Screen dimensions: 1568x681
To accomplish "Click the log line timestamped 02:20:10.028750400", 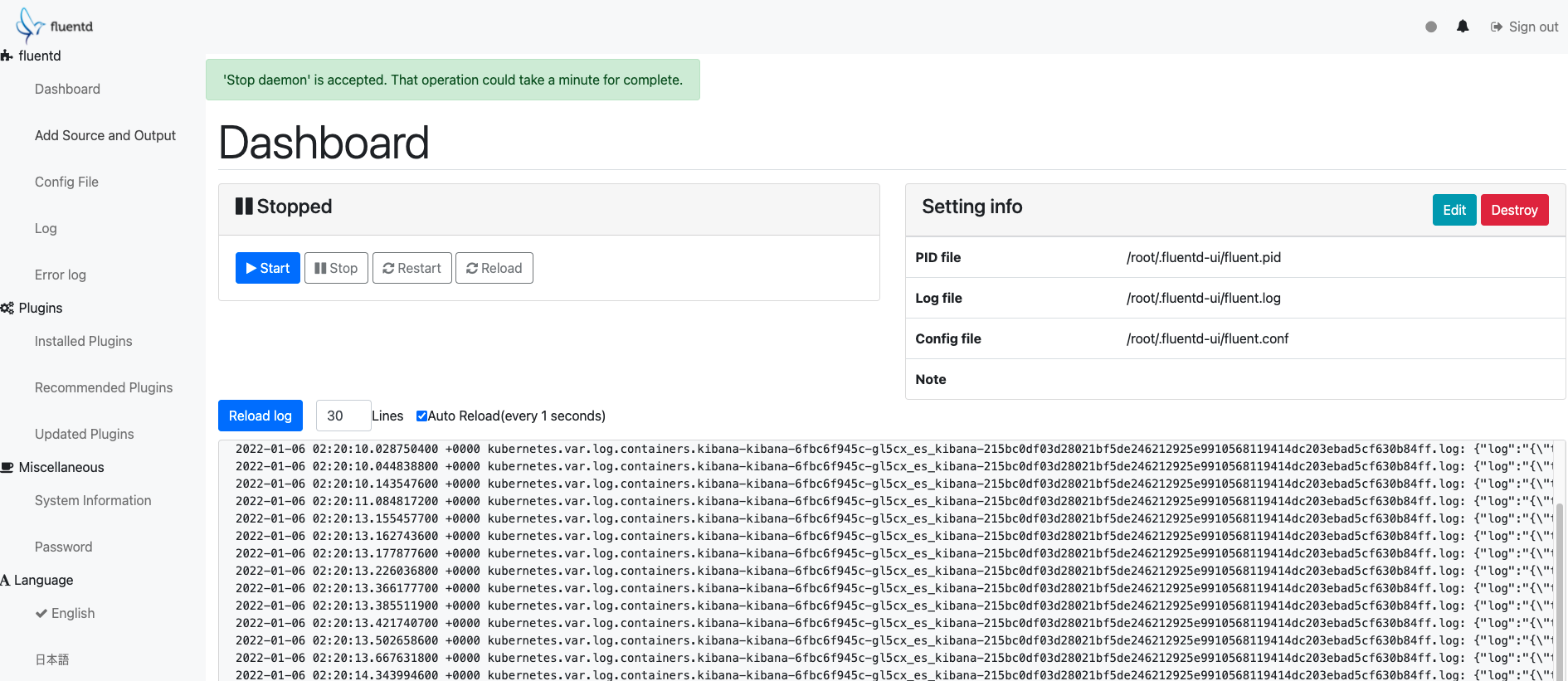I will [x=894, y=449].
